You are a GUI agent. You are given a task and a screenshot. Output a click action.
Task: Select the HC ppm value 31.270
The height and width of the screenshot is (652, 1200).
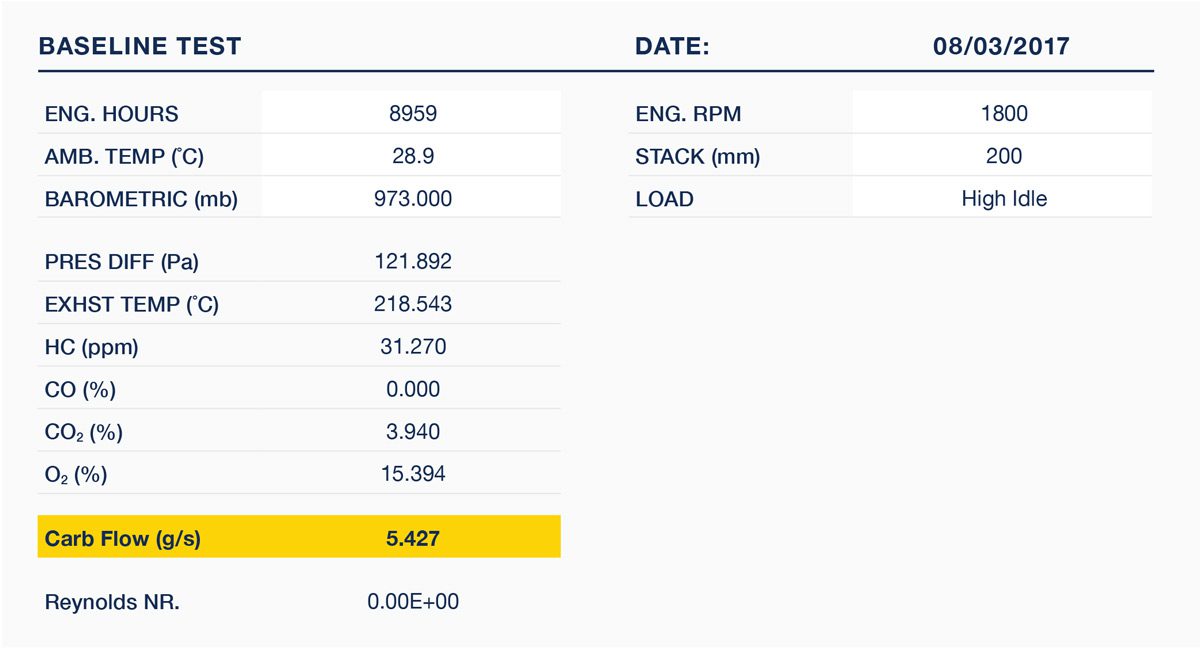click(412, 347)
